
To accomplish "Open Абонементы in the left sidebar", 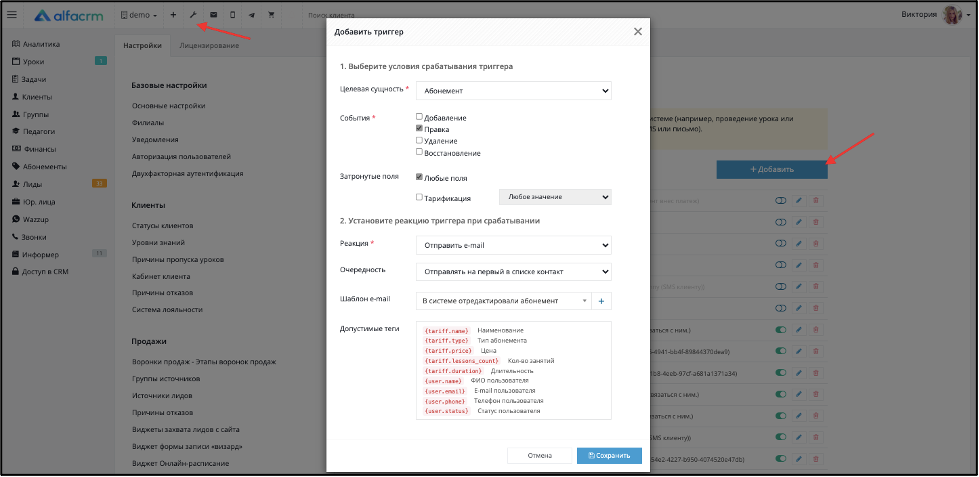I will (x=45, y=167).
